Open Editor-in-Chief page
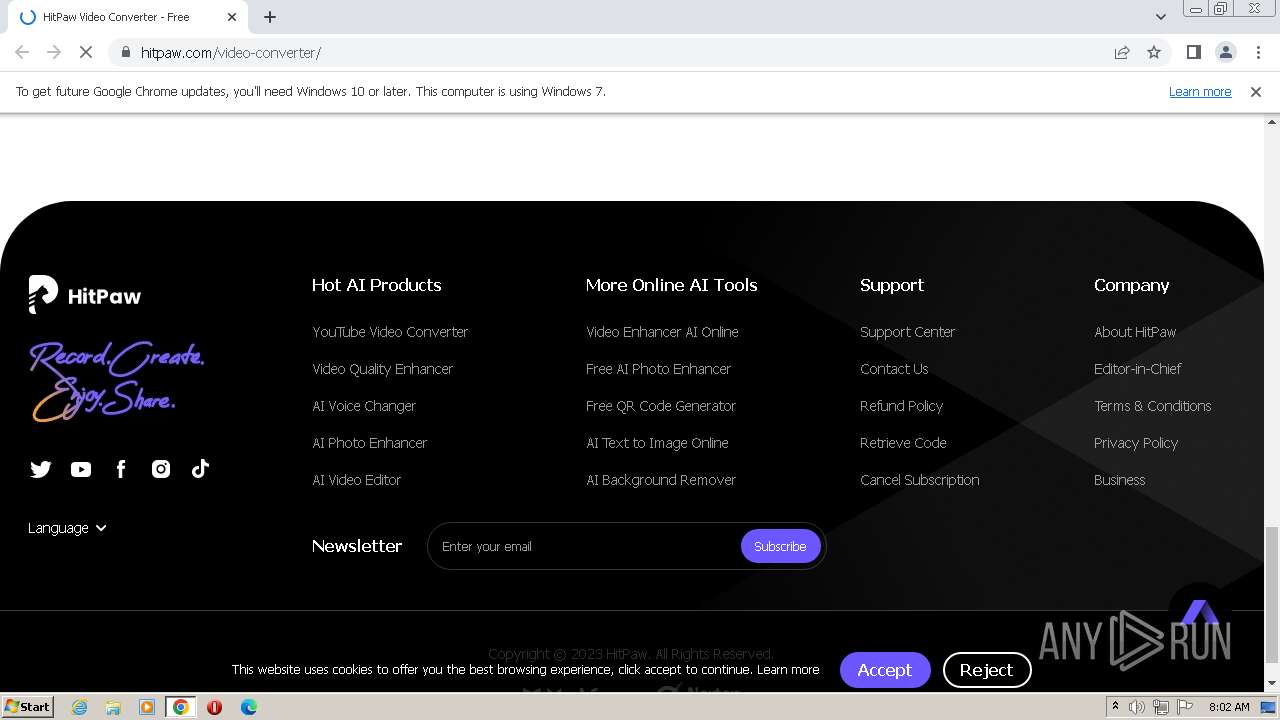The image size is (1280, 720). pos(1138,369)
